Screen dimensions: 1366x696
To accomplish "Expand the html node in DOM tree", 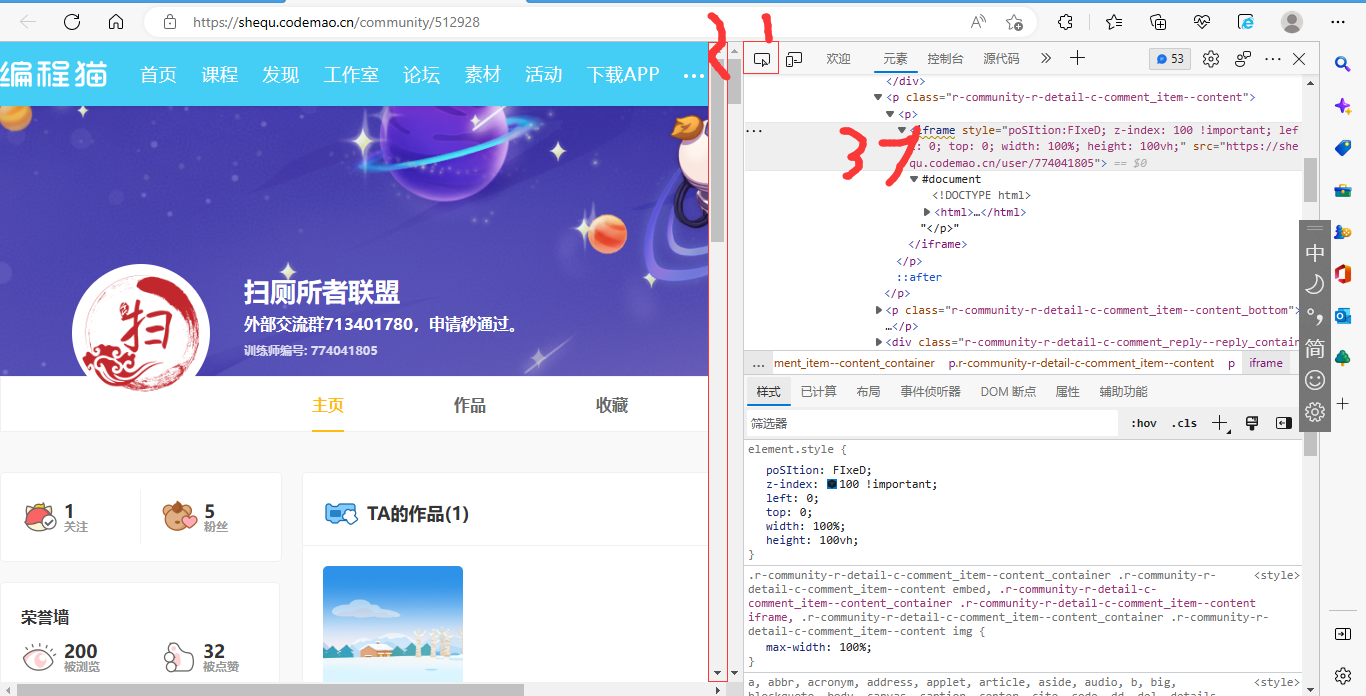I will [x=927, y=212].
